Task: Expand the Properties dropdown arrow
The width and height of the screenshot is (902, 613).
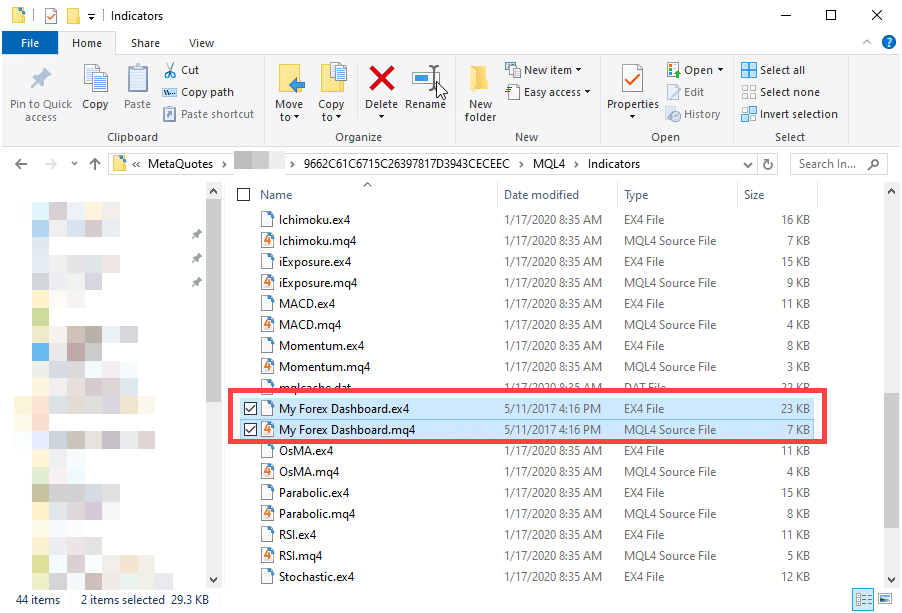Action: tap(632, 117)
